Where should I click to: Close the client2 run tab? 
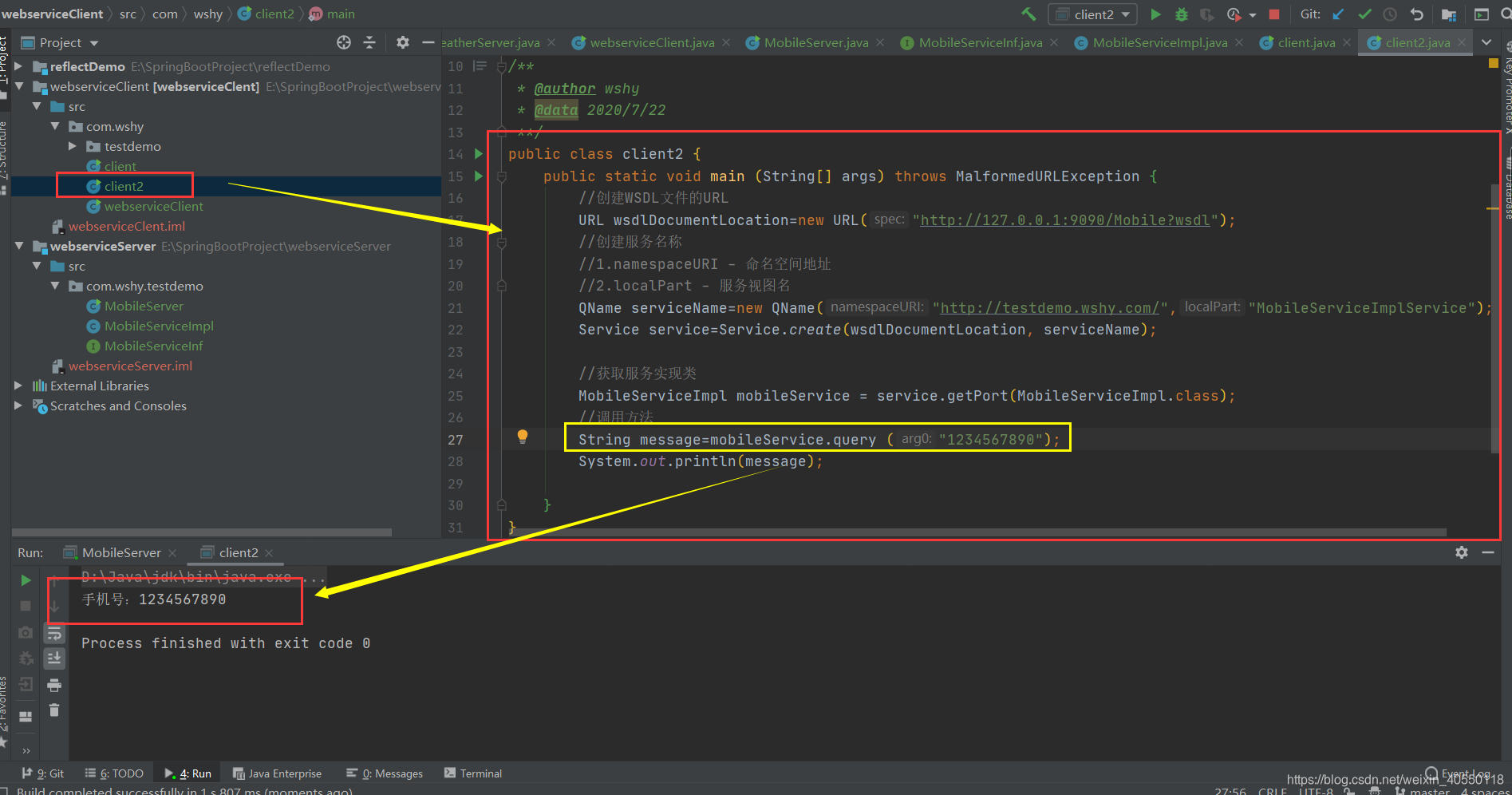pos(269,553)
